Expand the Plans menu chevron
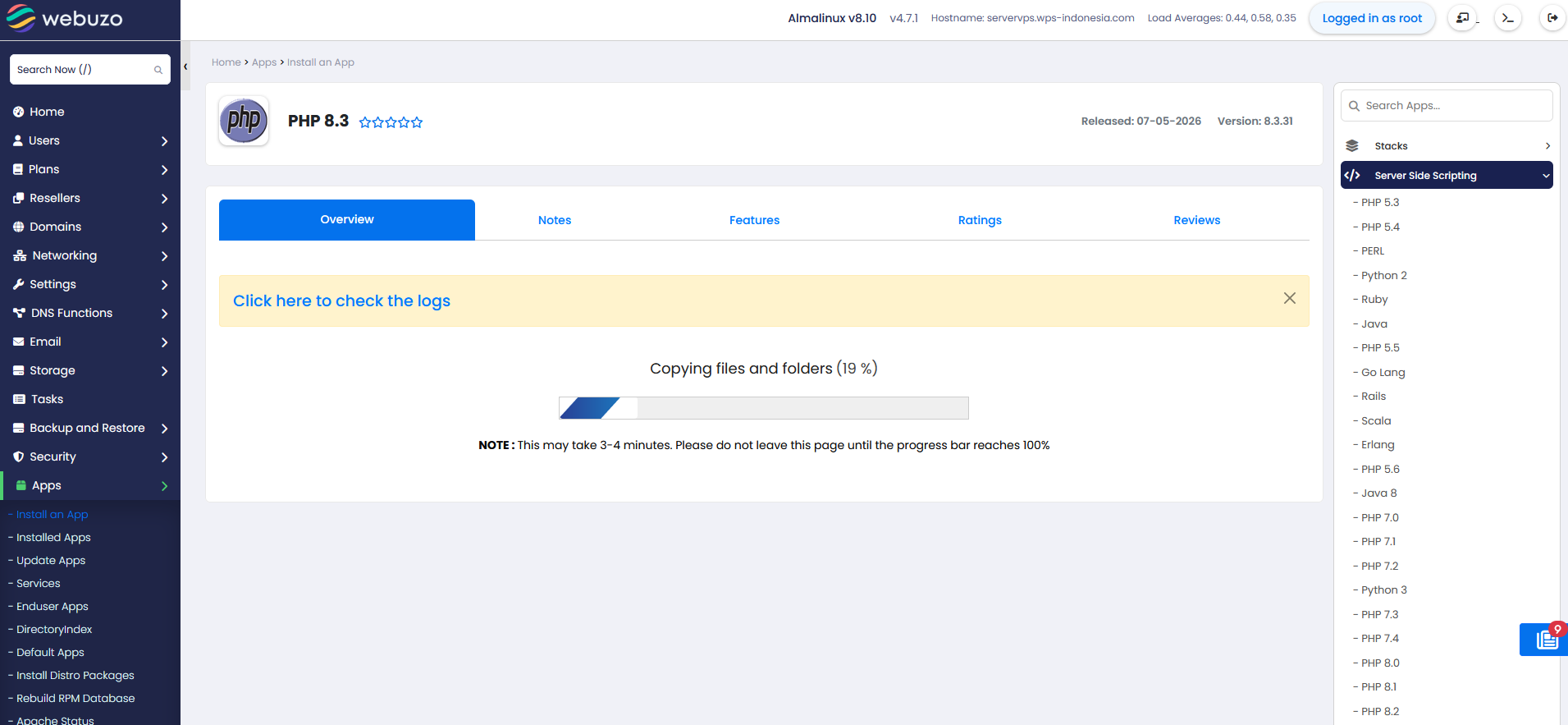Viewport: 1568px width, 725px height. [x=164, y=170]
